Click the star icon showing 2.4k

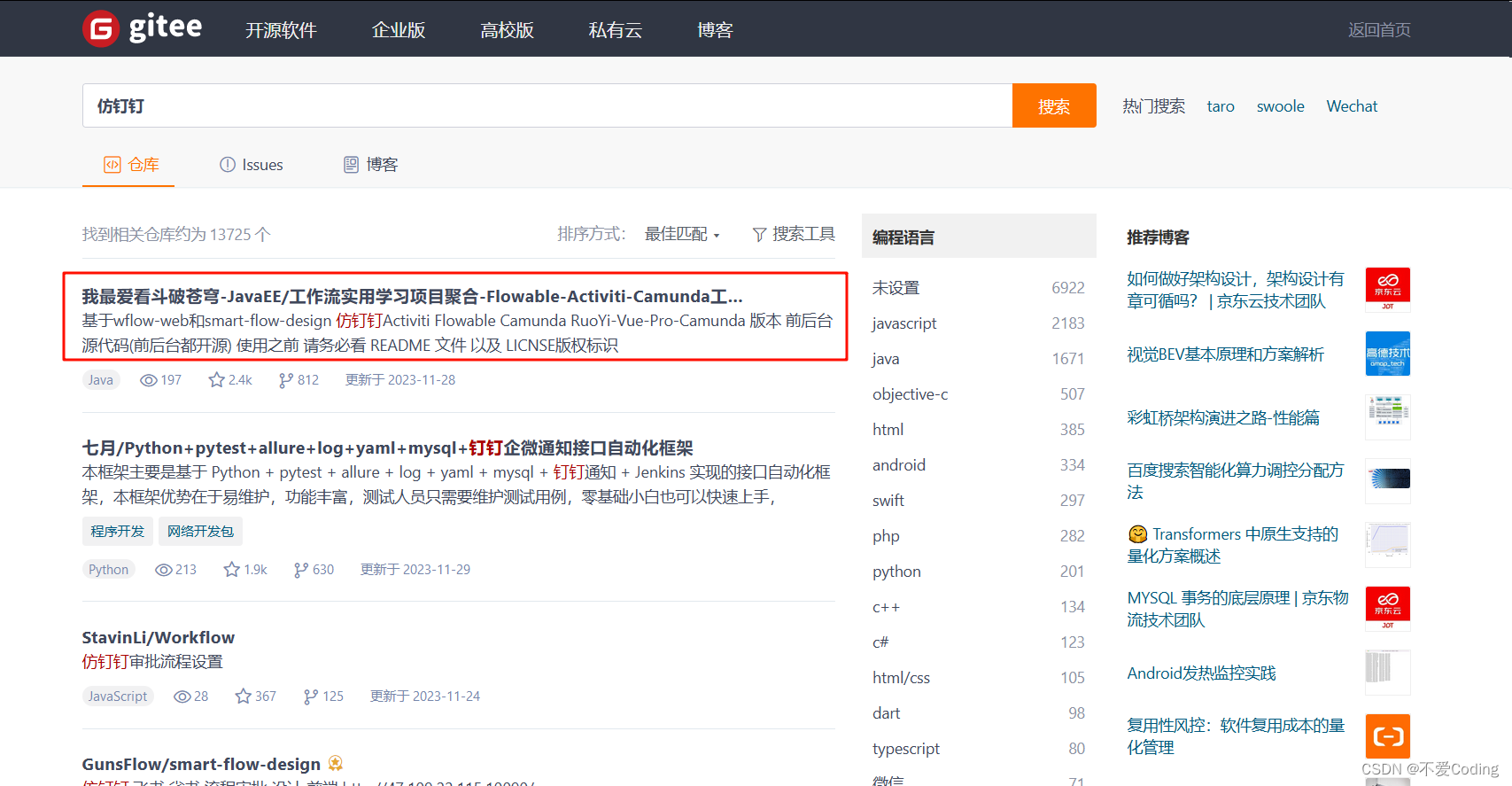[x=216, y=379]
